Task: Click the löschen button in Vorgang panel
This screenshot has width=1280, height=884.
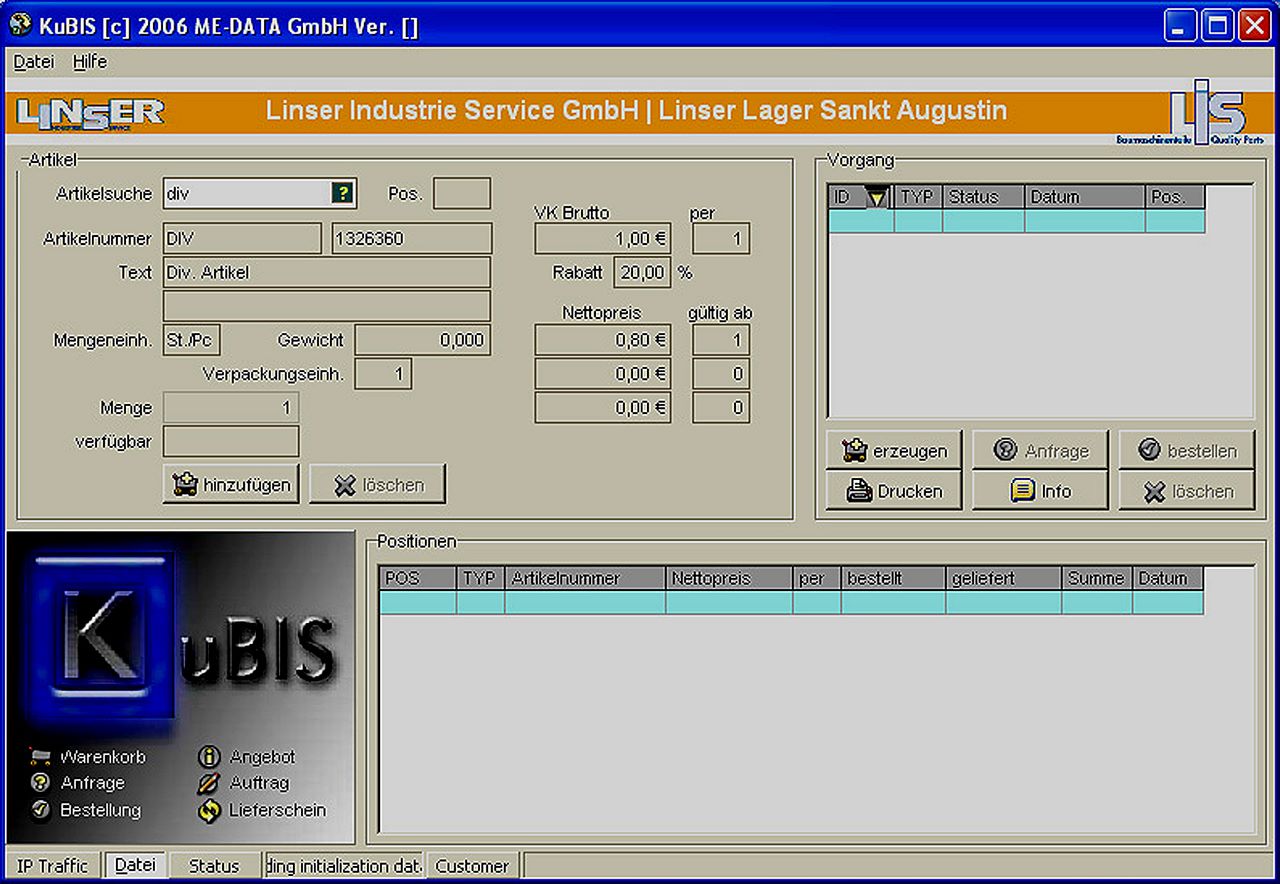Action: point(1186,491)
